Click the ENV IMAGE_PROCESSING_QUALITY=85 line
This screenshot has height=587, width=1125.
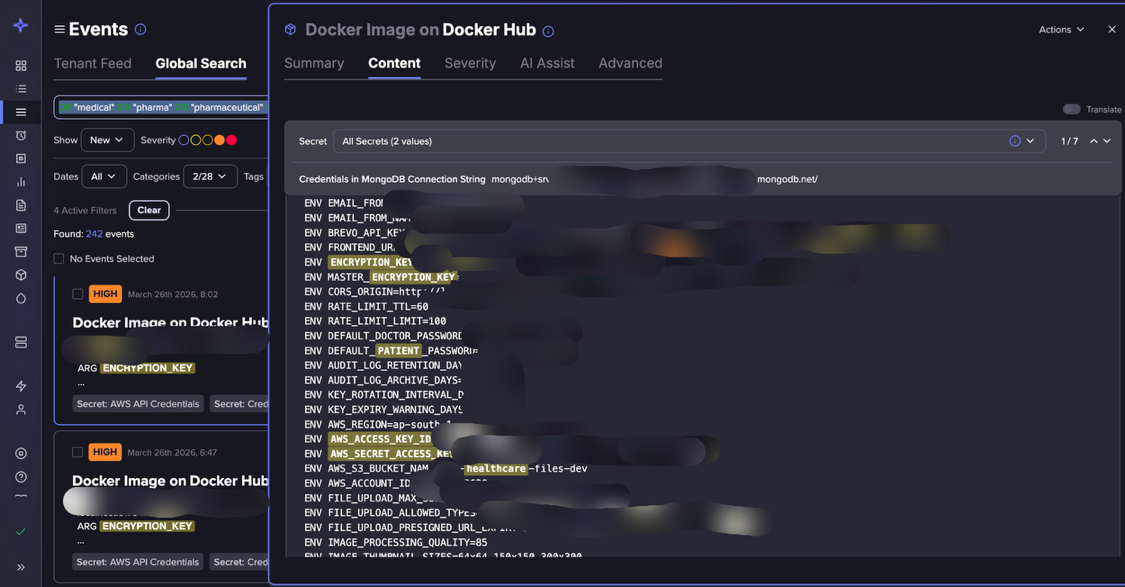(395, 543)
